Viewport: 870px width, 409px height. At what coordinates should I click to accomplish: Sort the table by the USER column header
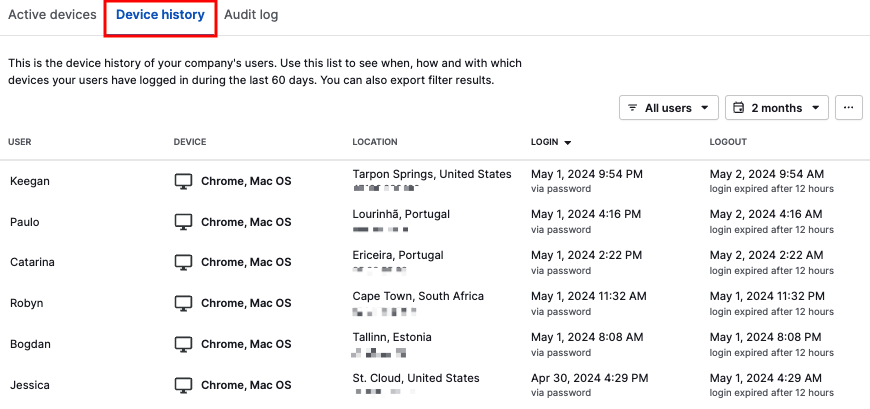pyautogui.click(x=19, y=142)
